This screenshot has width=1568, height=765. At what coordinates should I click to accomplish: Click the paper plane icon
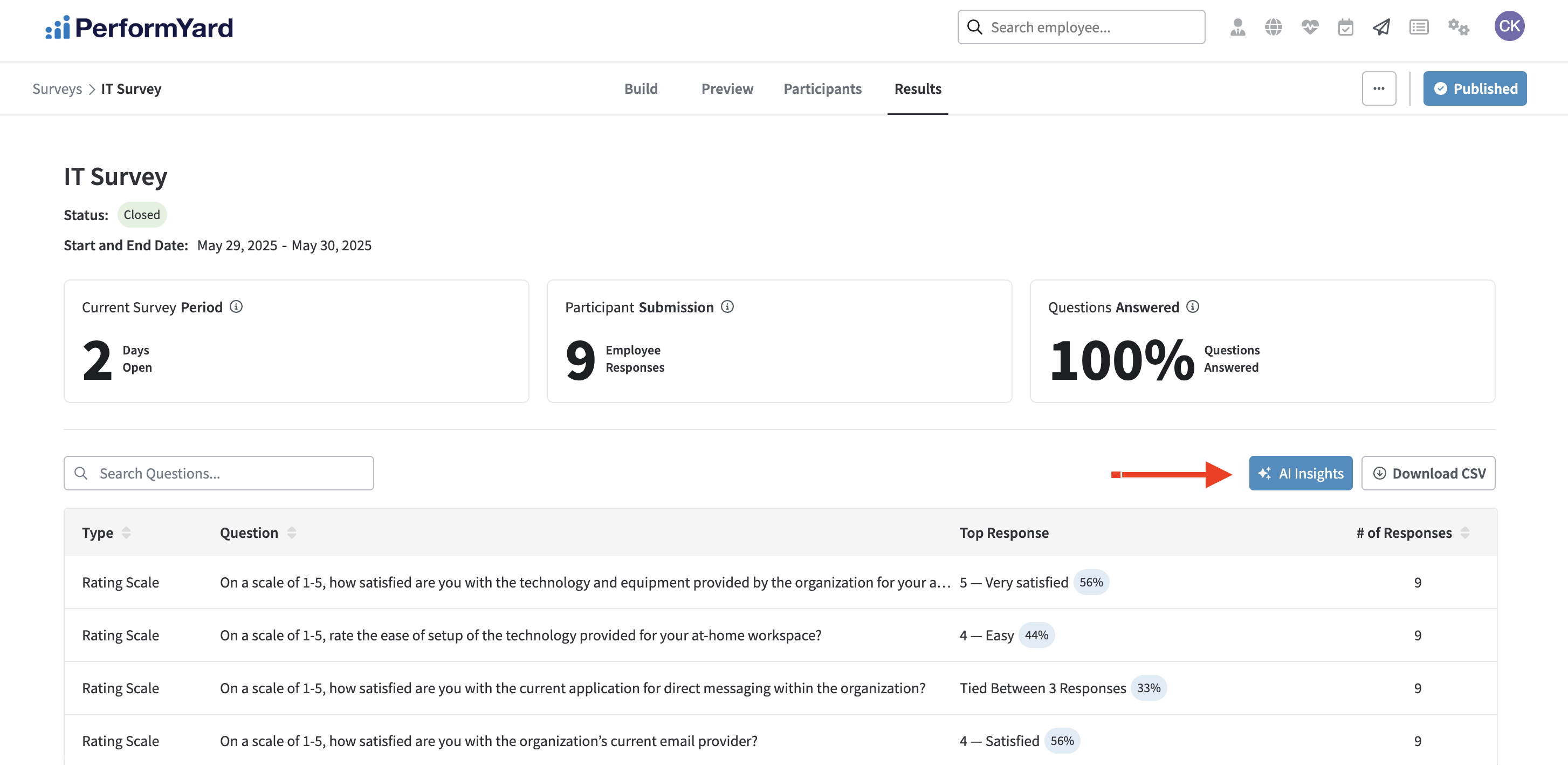coord(1381,28)
